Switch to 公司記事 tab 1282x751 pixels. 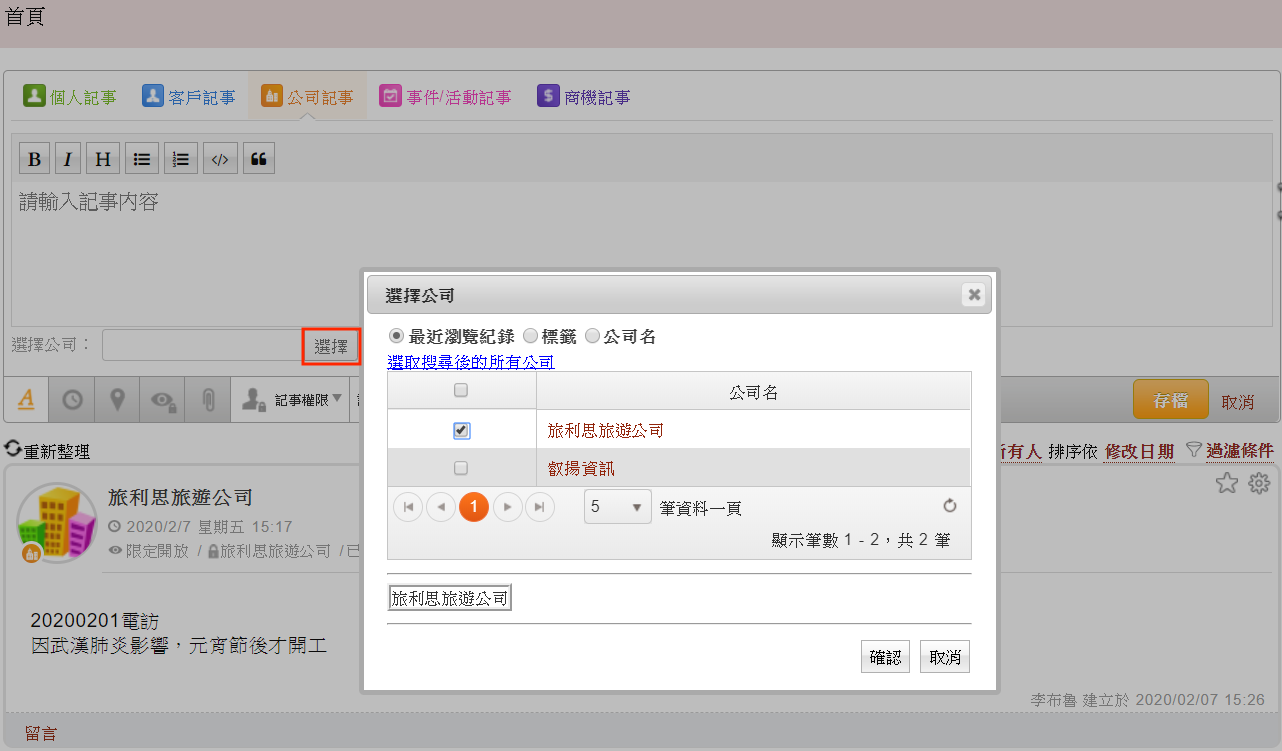coord(307,97)
